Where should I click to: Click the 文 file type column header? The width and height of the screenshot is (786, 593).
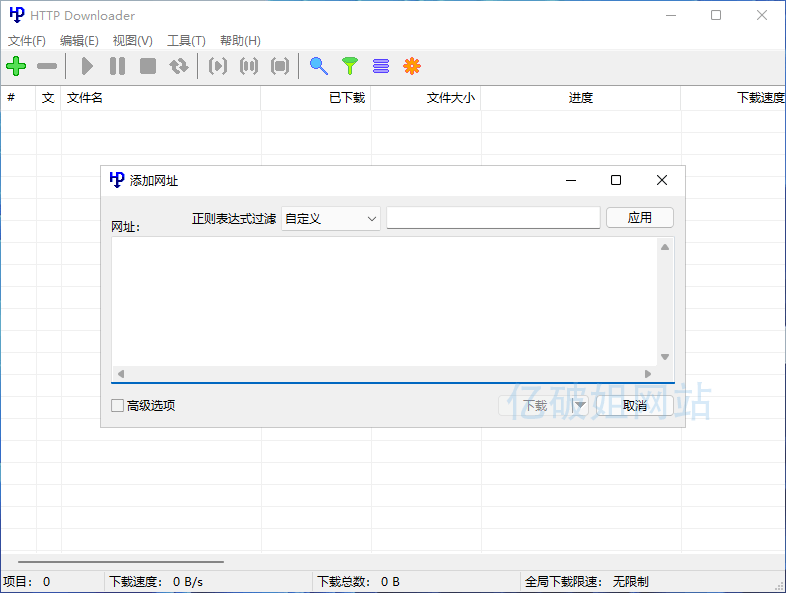point(48,98)
